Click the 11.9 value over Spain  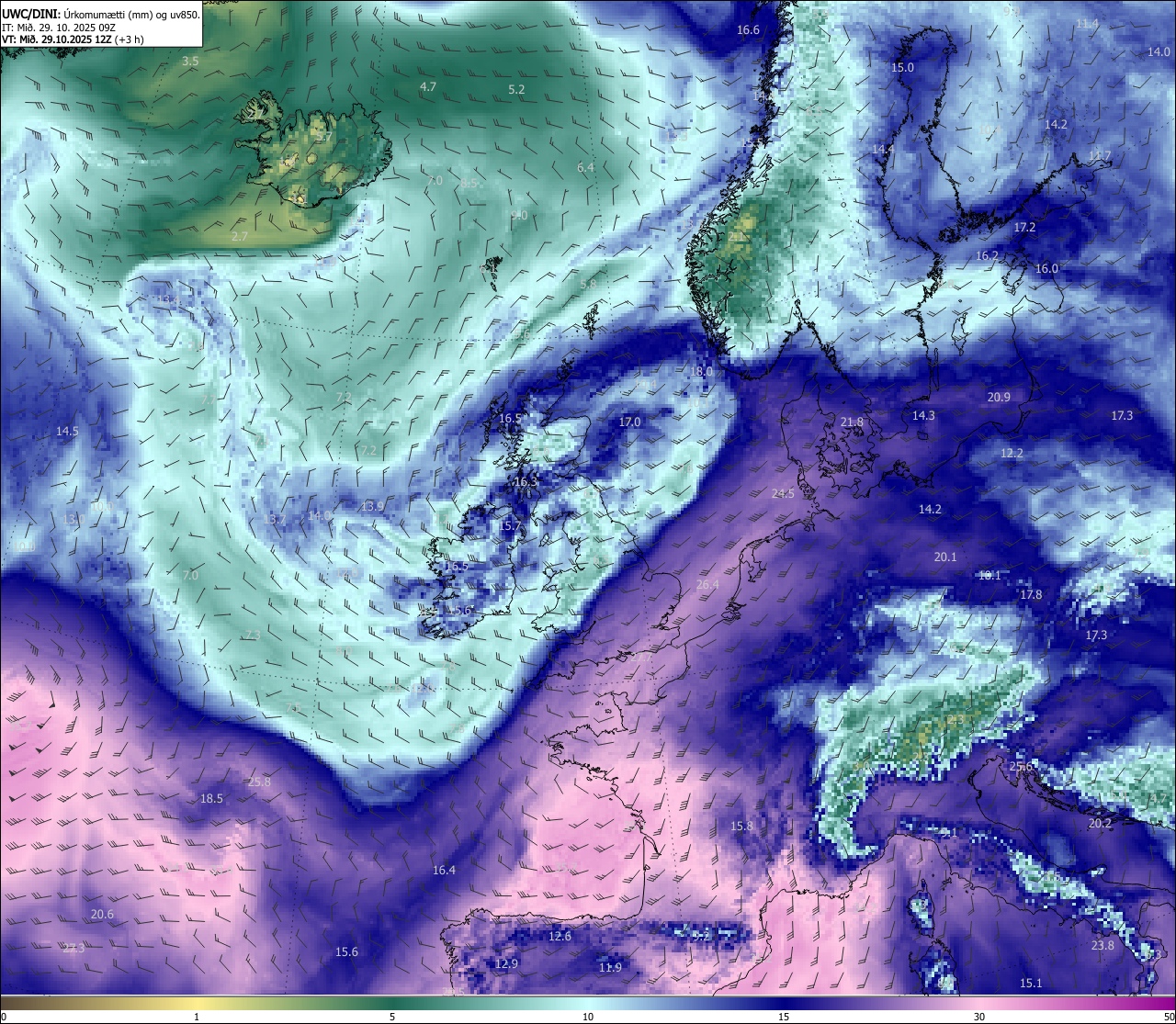[x=610, y=967]
